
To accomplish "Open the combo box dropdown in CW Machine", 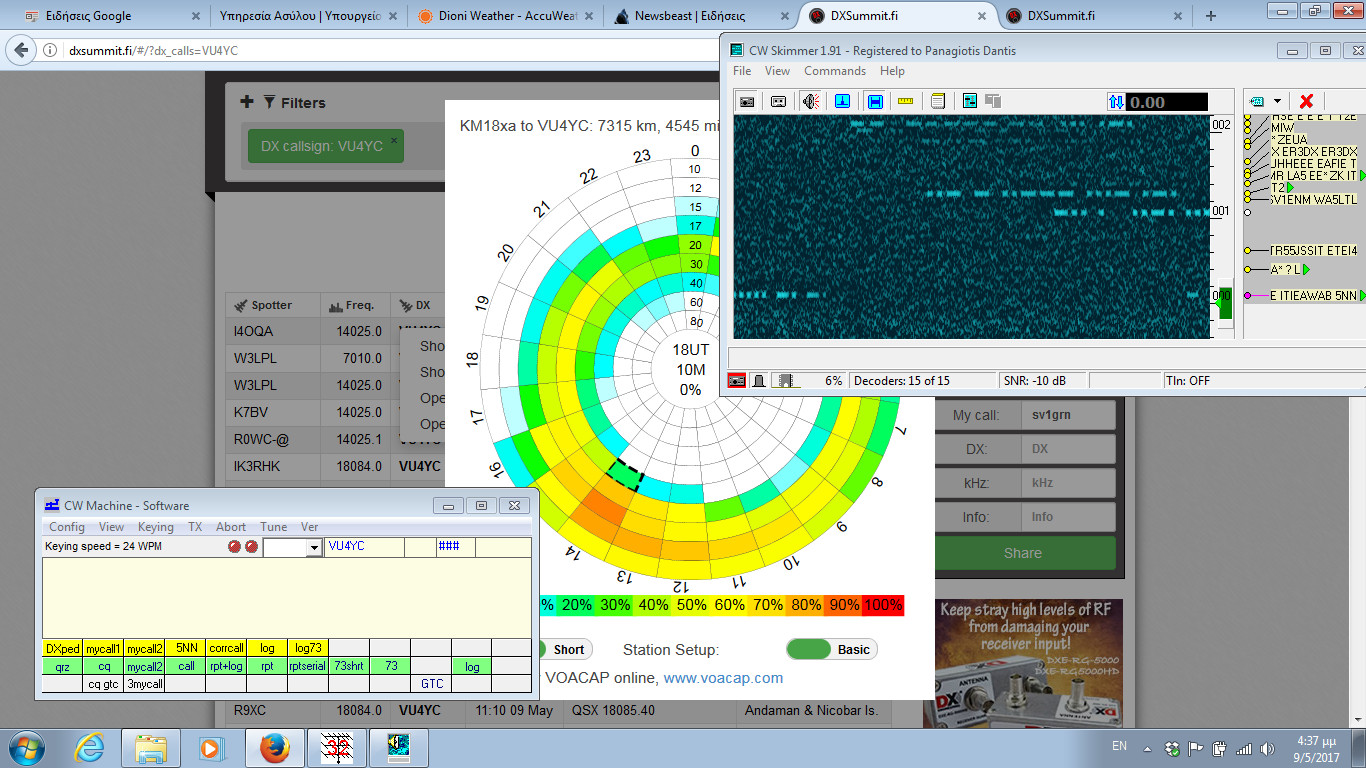I will point(313,548).
